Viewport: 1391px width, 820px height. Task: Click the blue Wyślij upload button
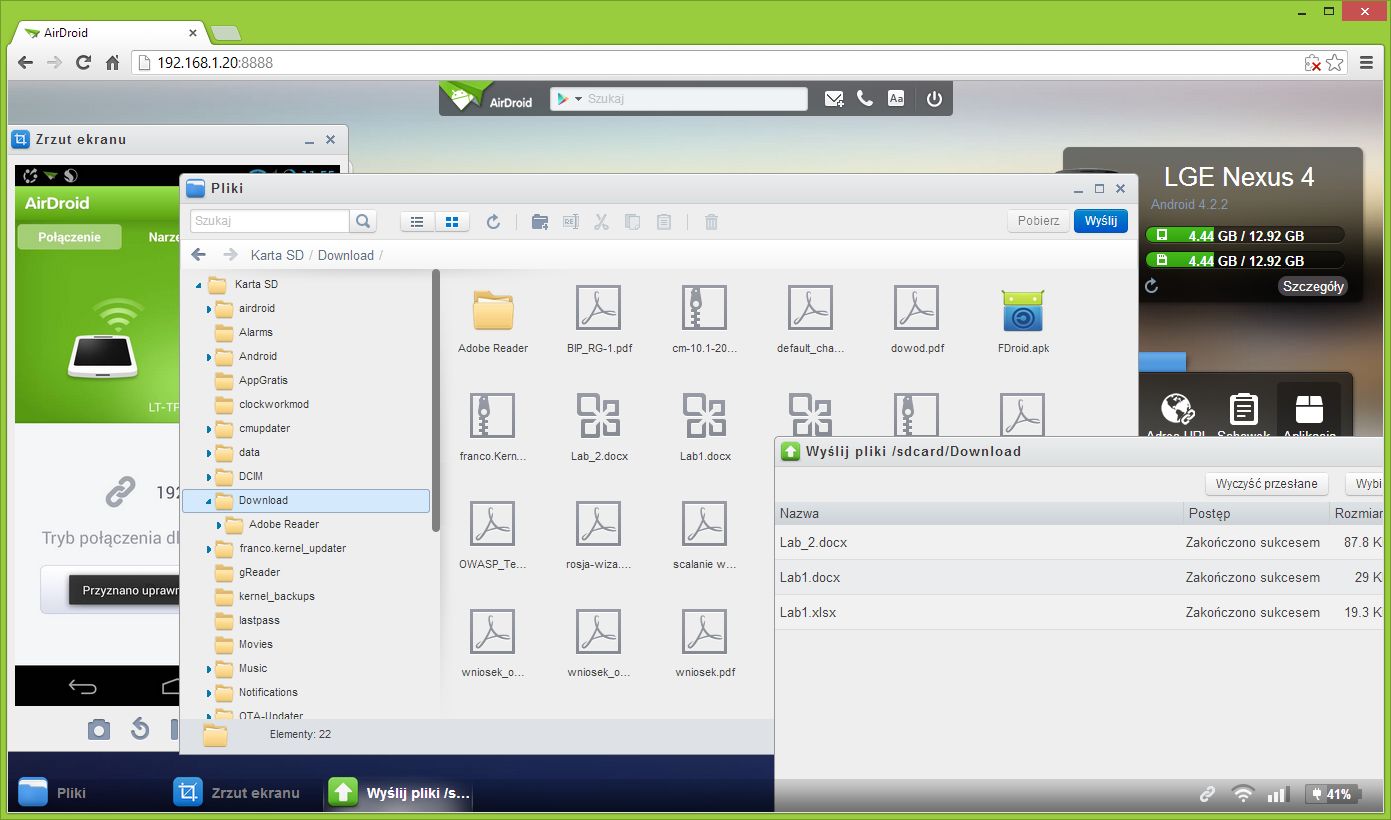(1101, 221)
